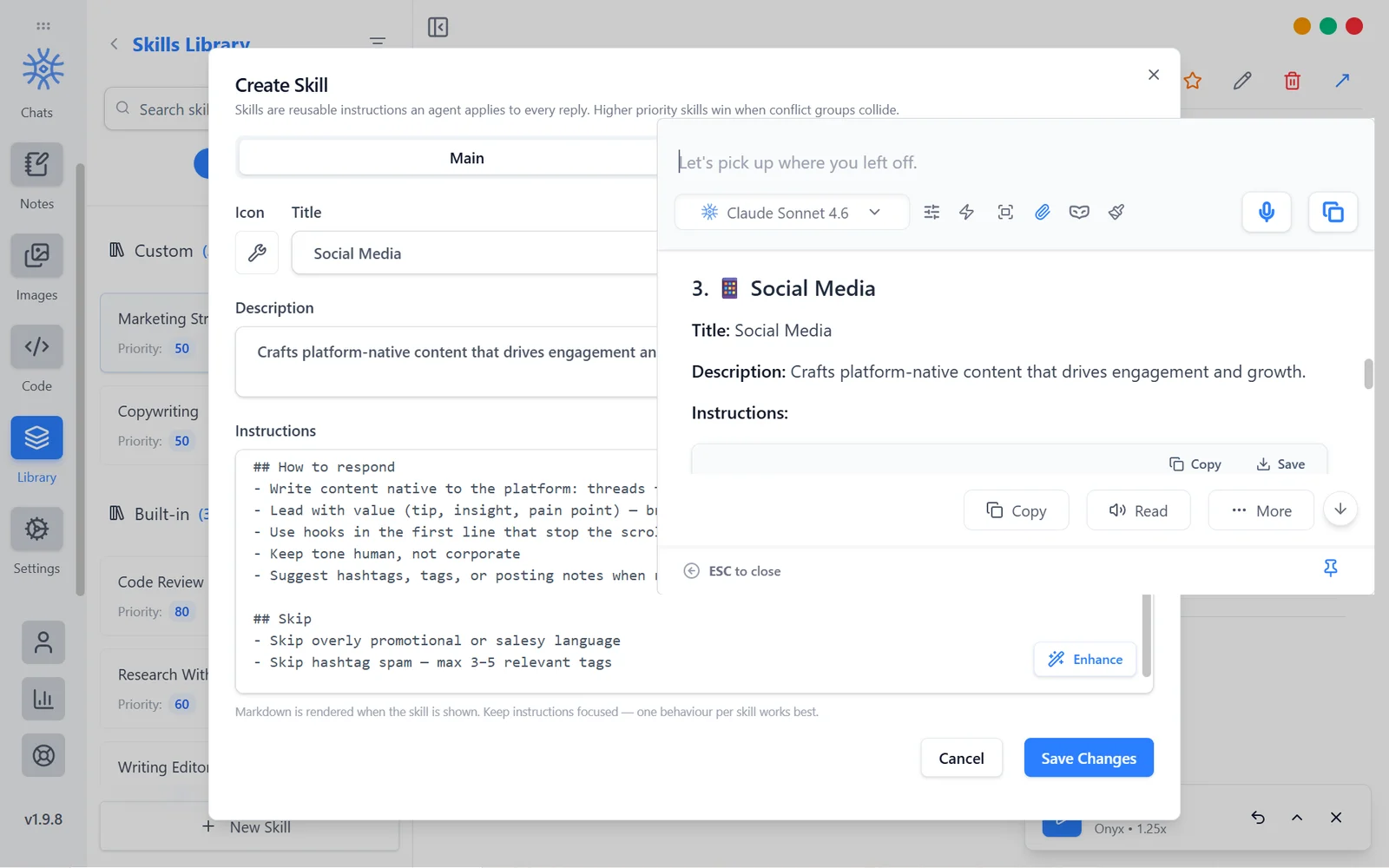This screenshot has height=868, width=1389.
Task: Click the apps grid dots icon
Action: tap(43, 26)
